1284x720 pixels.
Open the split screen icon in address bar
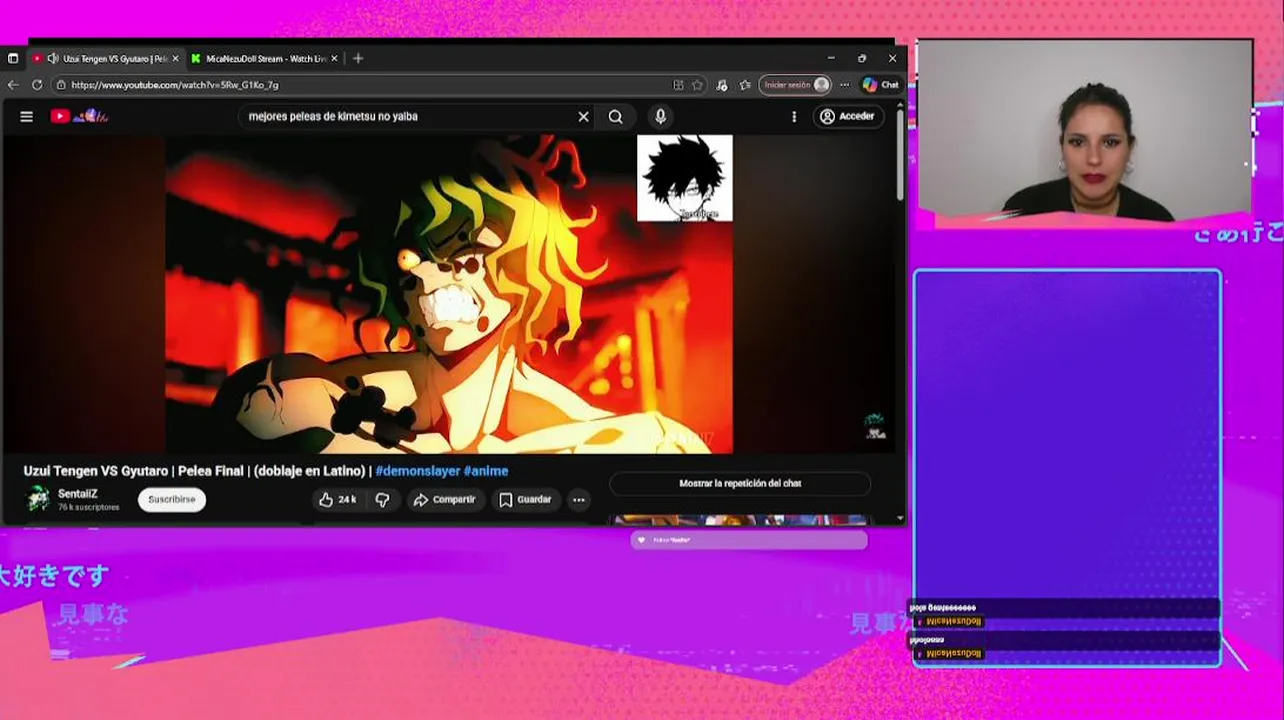click(x=679, y=85)
